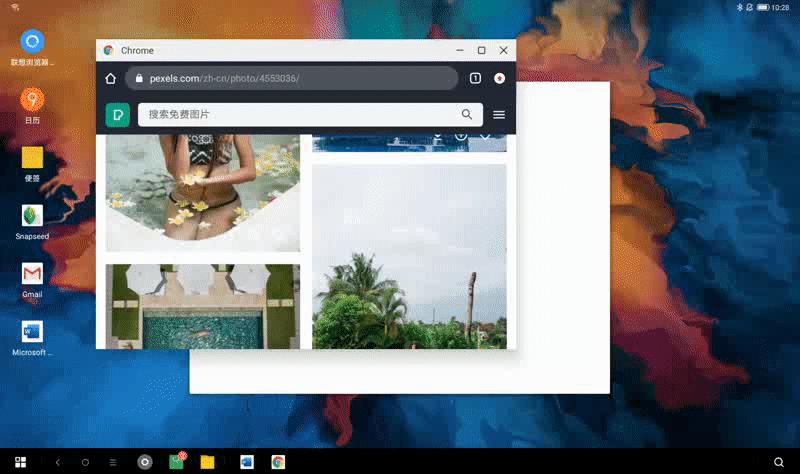Open the Snapseed desktop icon
This screenshot has width=800, height=474.
coord(32,216)
